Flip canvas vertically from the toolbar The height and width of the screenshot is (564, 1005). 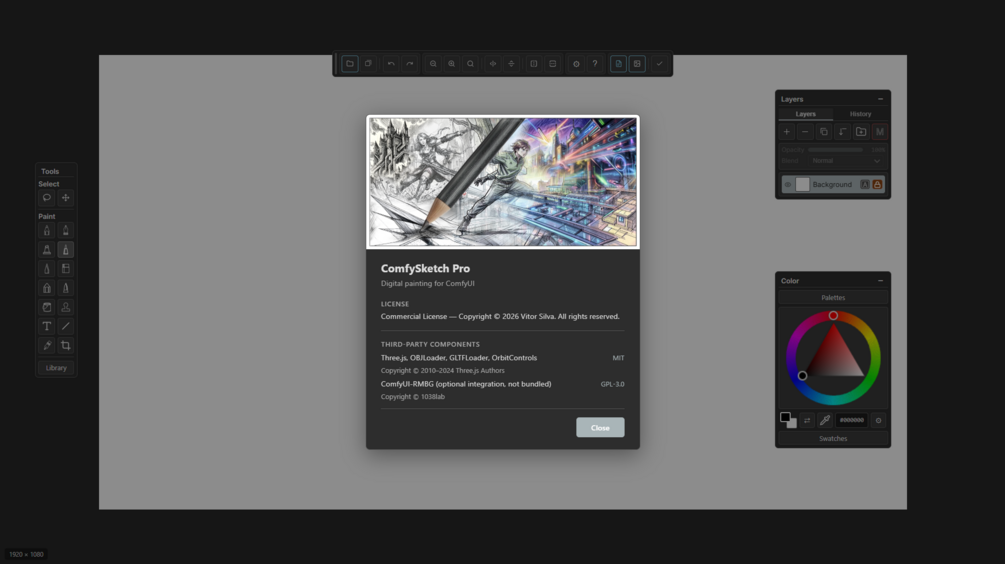pos(511,63)
